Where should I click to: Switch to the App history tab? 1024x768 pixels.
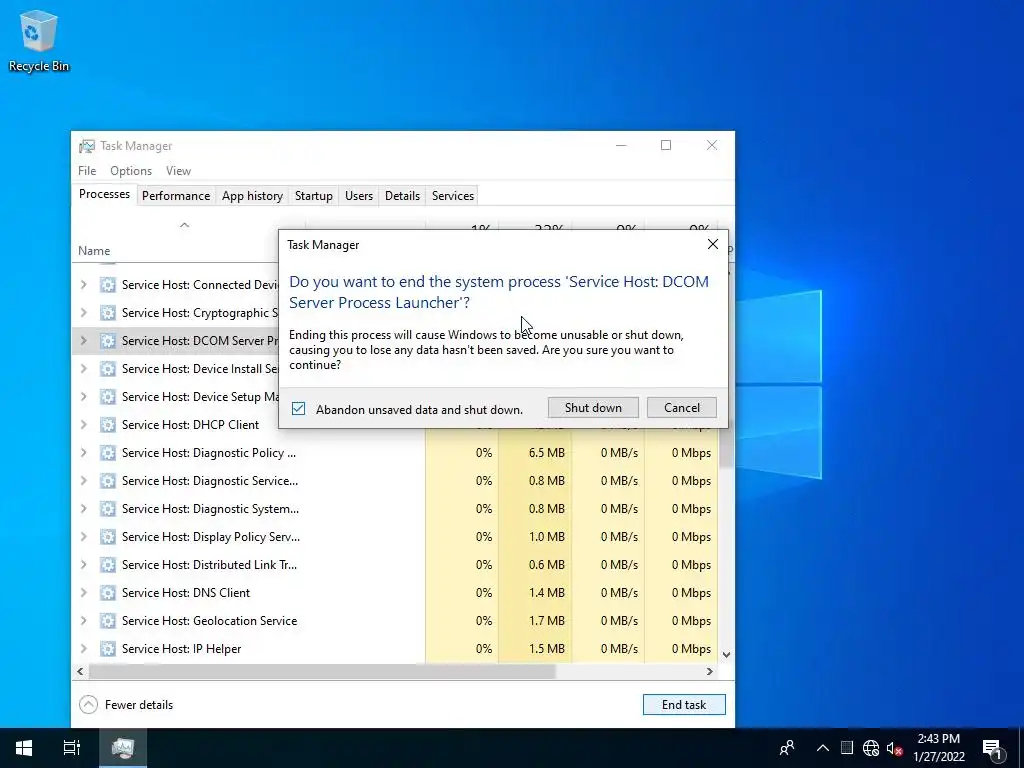[252, 196]
